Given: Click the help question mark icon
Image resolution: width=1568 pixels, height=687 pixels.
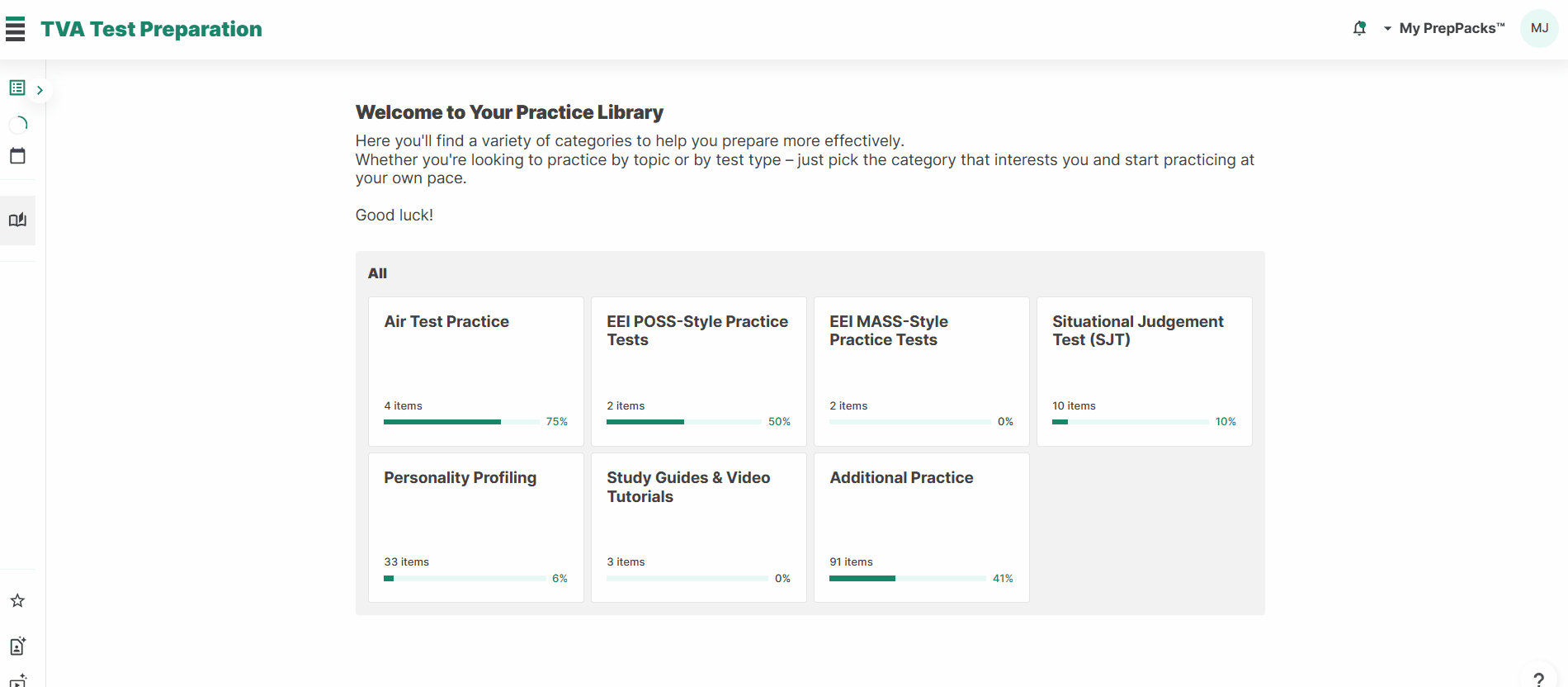Looking at the screenshot, I should click(x=1538, y=679).
